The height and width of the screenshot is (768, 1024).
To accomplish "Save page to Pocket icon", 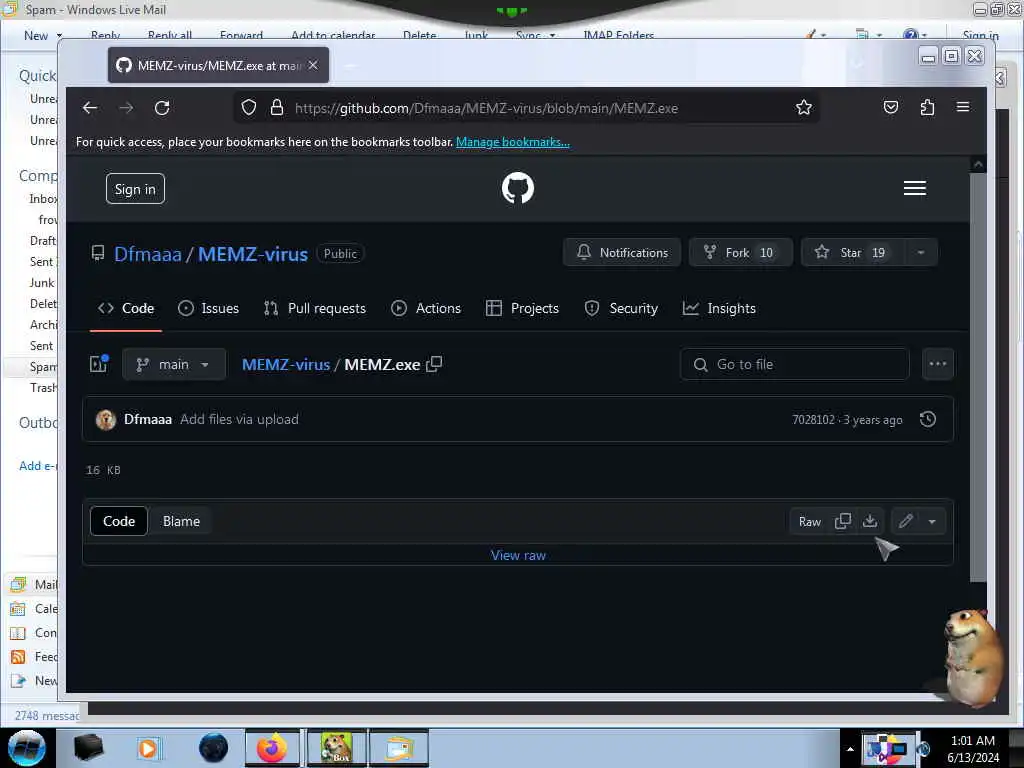I will pos(890,108).
